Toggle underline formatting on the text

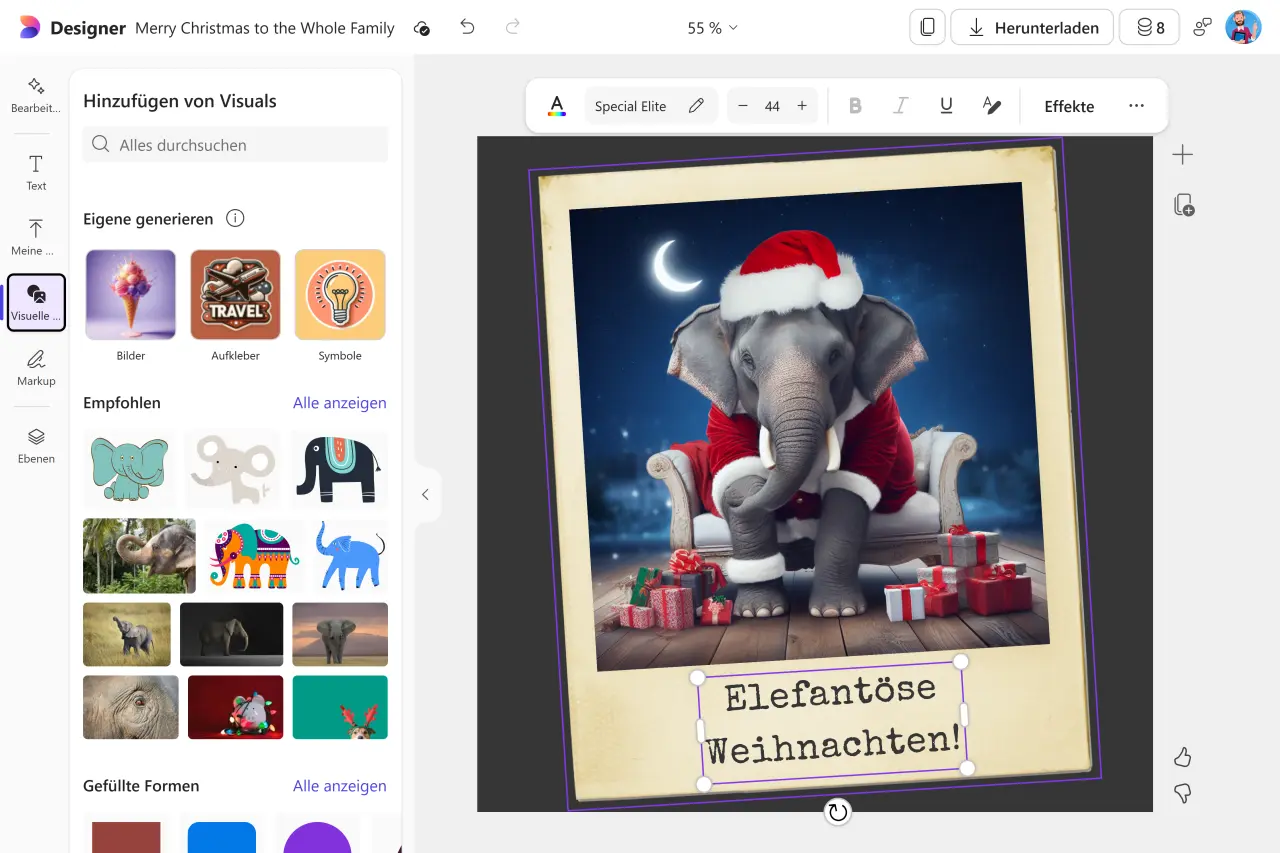pyautogui.click(x=945, y=105)
